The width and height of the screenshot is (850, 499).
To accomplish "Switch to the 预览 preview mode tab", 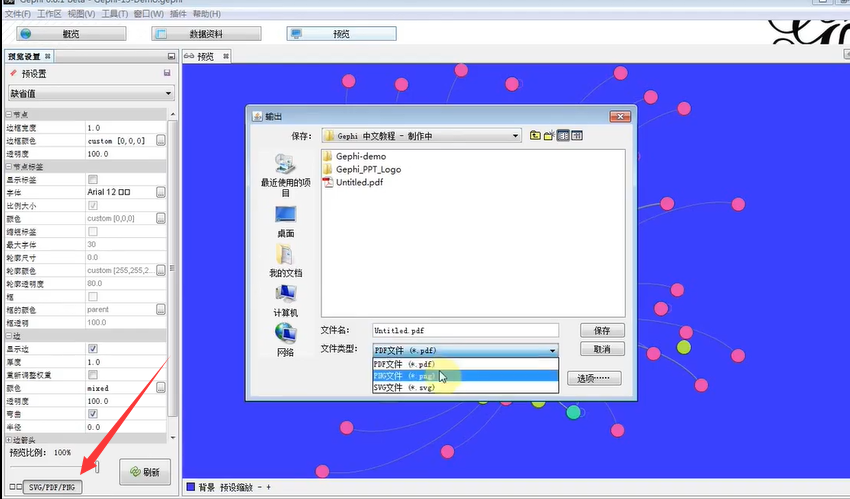I will tap(342, 34).
